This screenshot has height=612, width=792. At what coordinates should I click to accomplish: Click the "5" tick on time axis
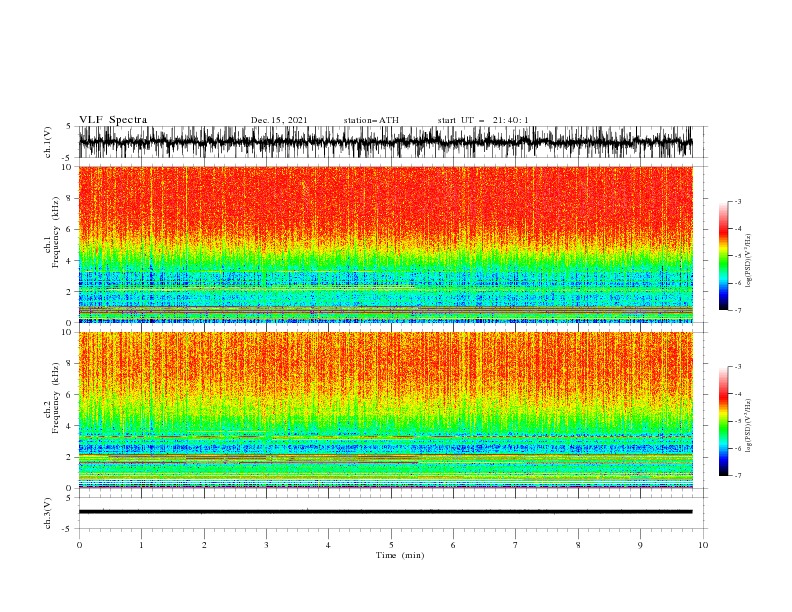coord(391,545)
